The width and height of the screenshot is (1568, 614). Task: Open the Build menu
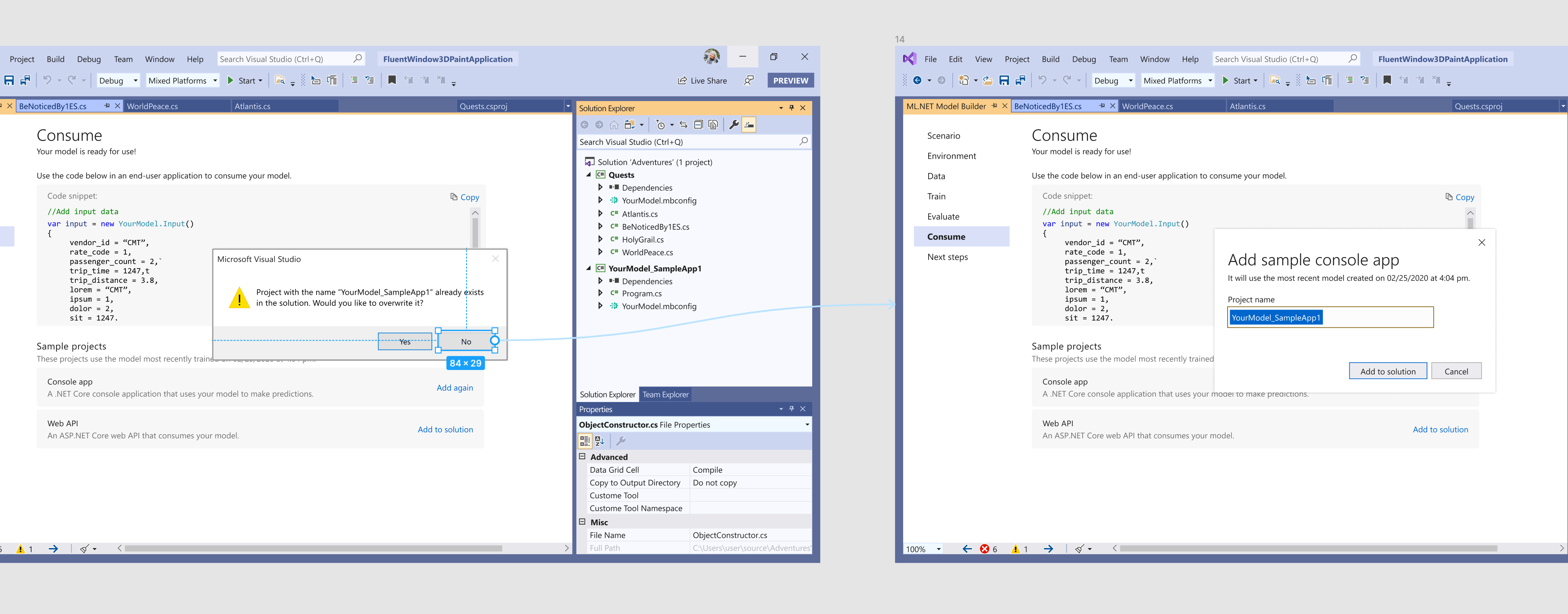point(55,59)
